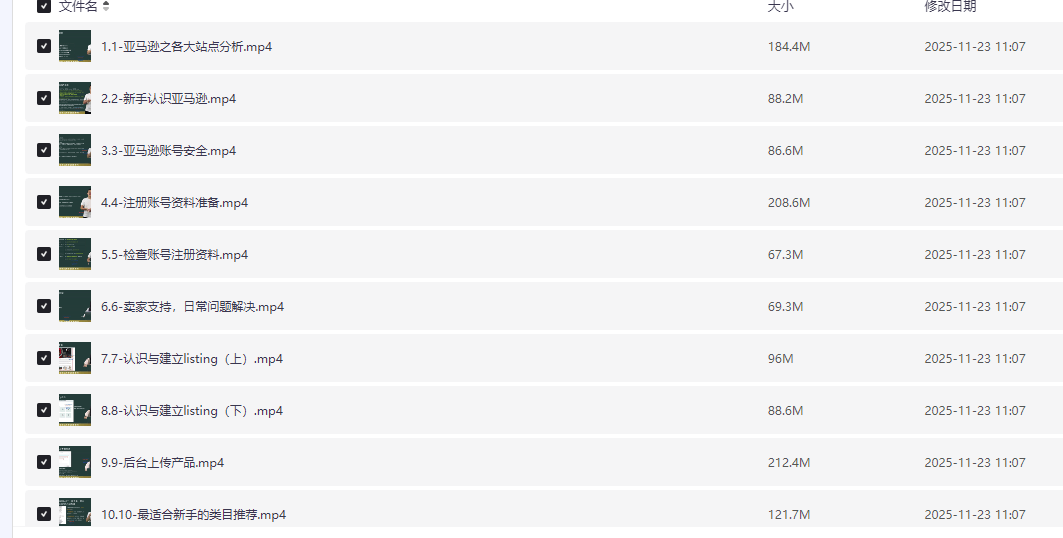
Task: Click the 8.8-认识与建立listing（下）.mp4 thumbnail
Action: [x=75, y=410]
